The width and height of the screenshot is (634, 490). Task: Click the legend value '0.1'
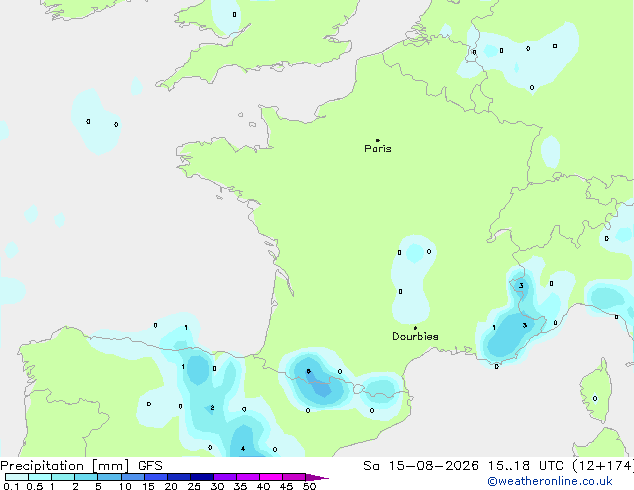(11, 486)
